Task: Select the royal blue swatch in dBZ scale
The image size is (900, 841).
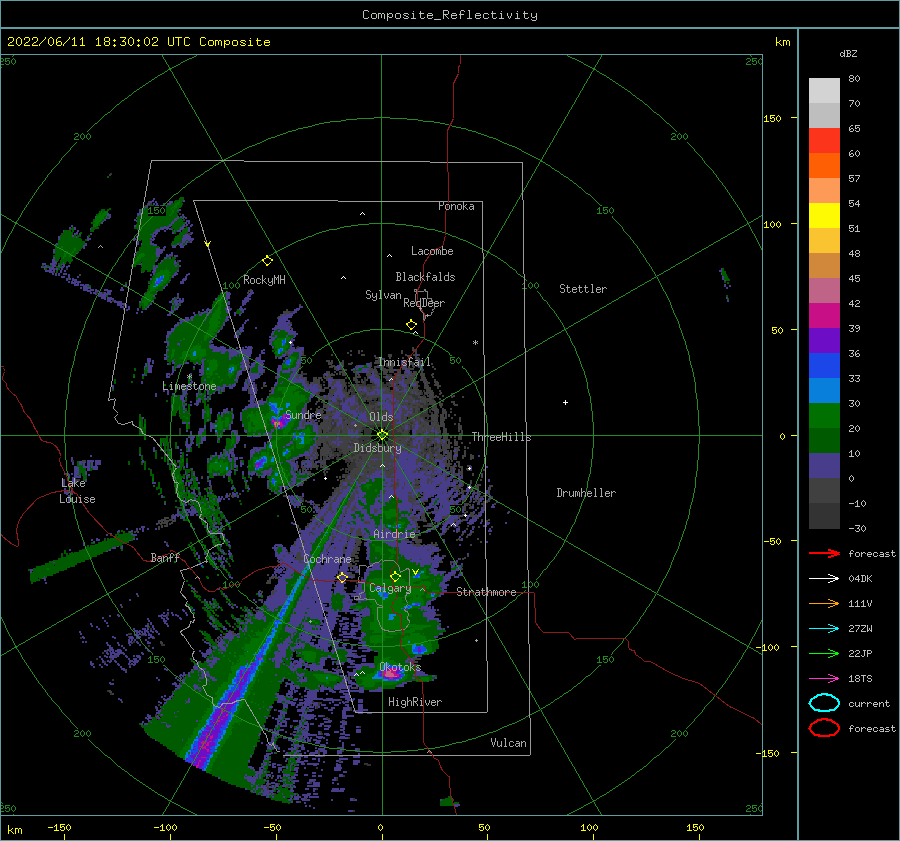Action: coord(824,365)
